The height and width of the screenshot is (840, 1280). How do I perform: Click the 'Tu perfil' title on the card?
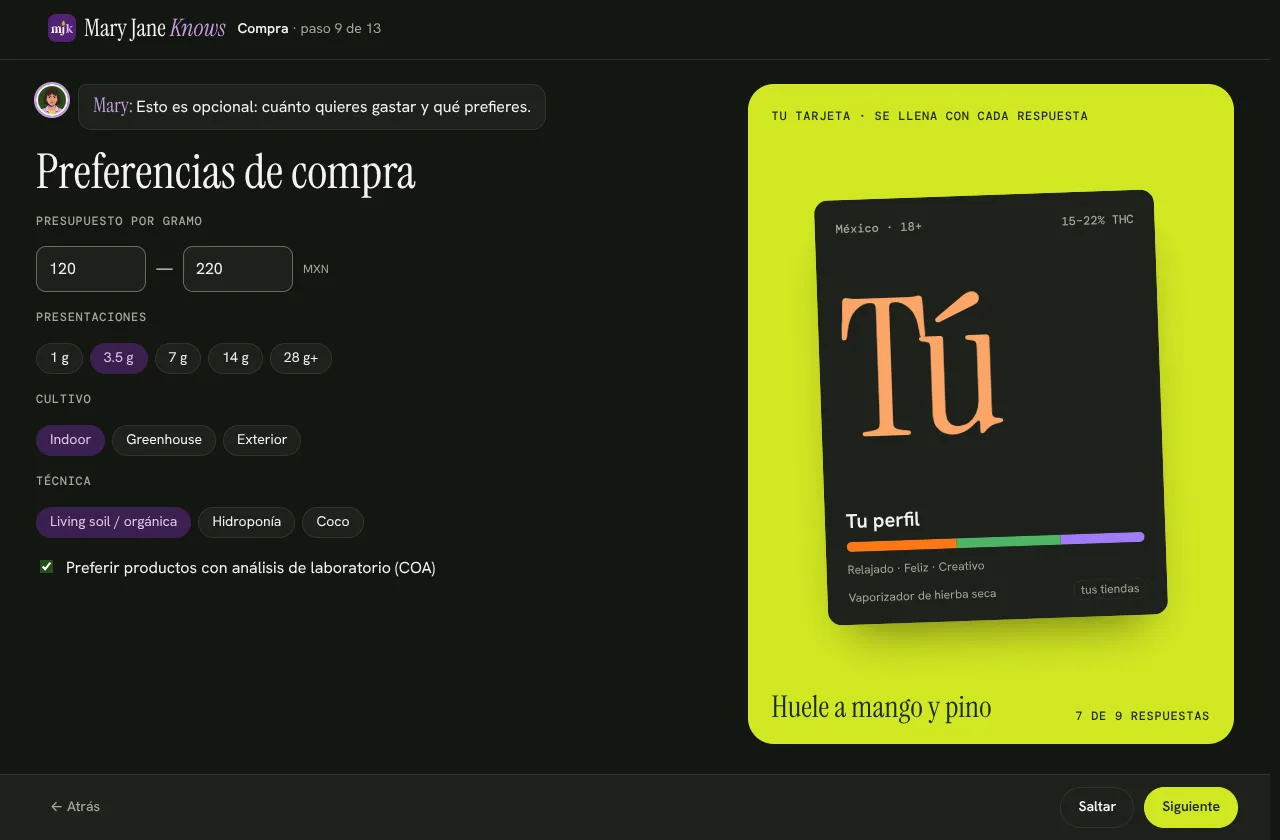coord(883,520)
